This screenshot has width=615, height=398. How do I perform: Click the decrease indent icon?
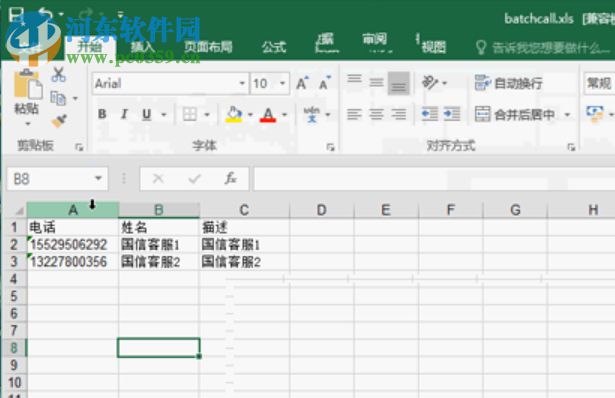[429, 114]
